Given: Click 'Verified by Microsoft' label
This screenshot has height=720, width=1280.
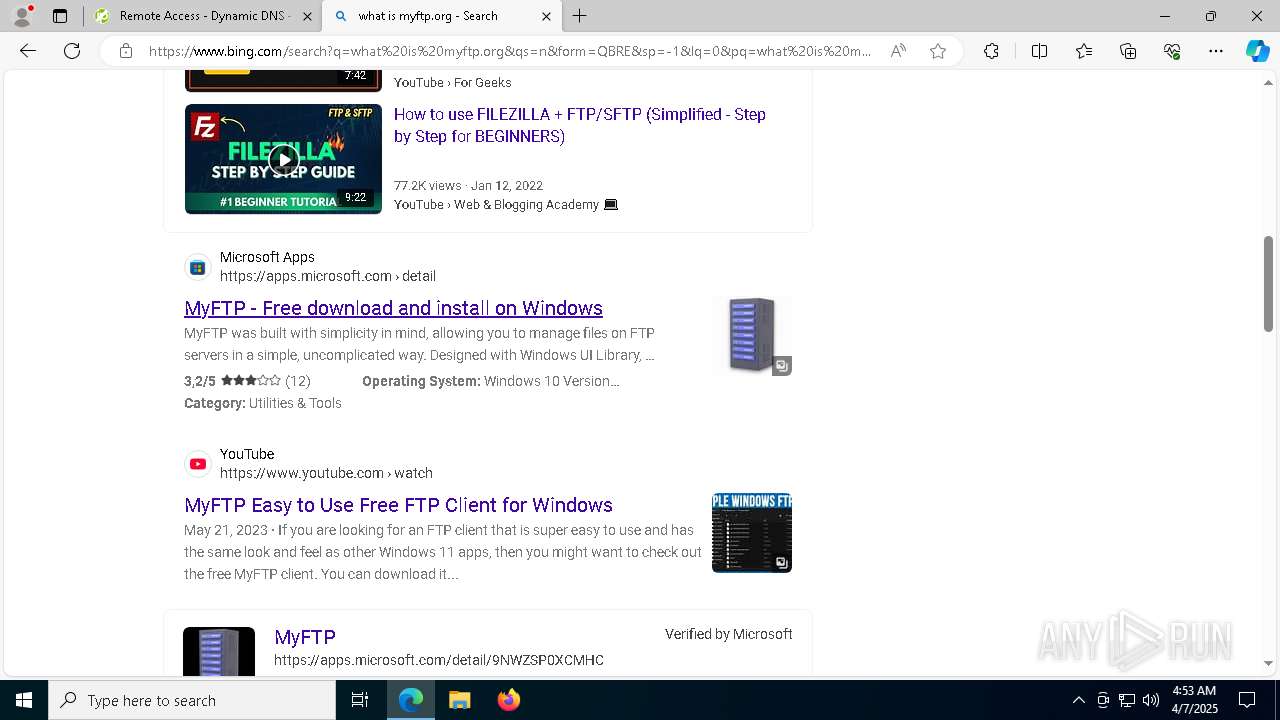Looking at the screenshot, I should pyautogui.click(x=729, y=634).
